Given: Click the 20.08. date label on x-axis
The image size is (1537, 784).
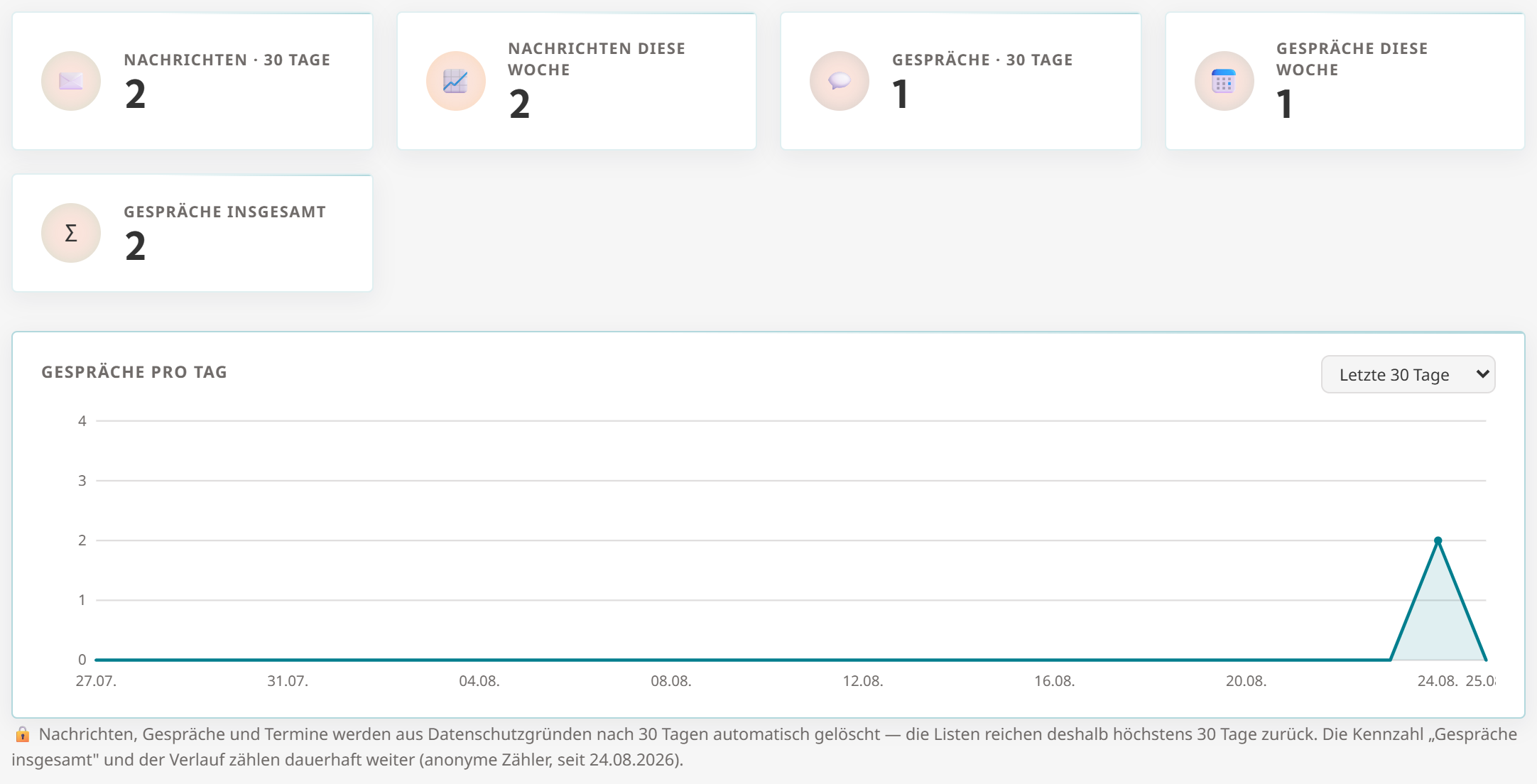Looking at the screenshot, I should coord(1246,681).
